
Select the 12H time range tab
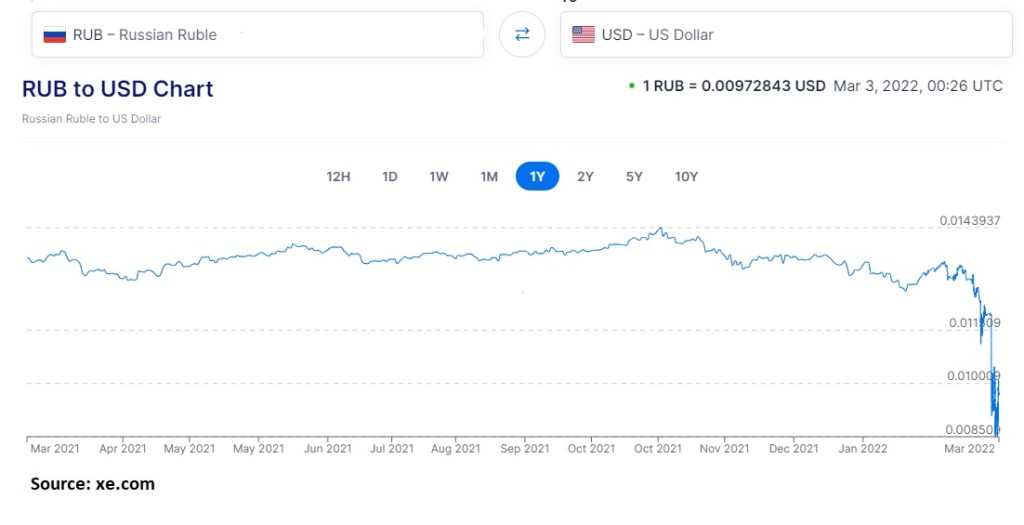pos(338,177)
